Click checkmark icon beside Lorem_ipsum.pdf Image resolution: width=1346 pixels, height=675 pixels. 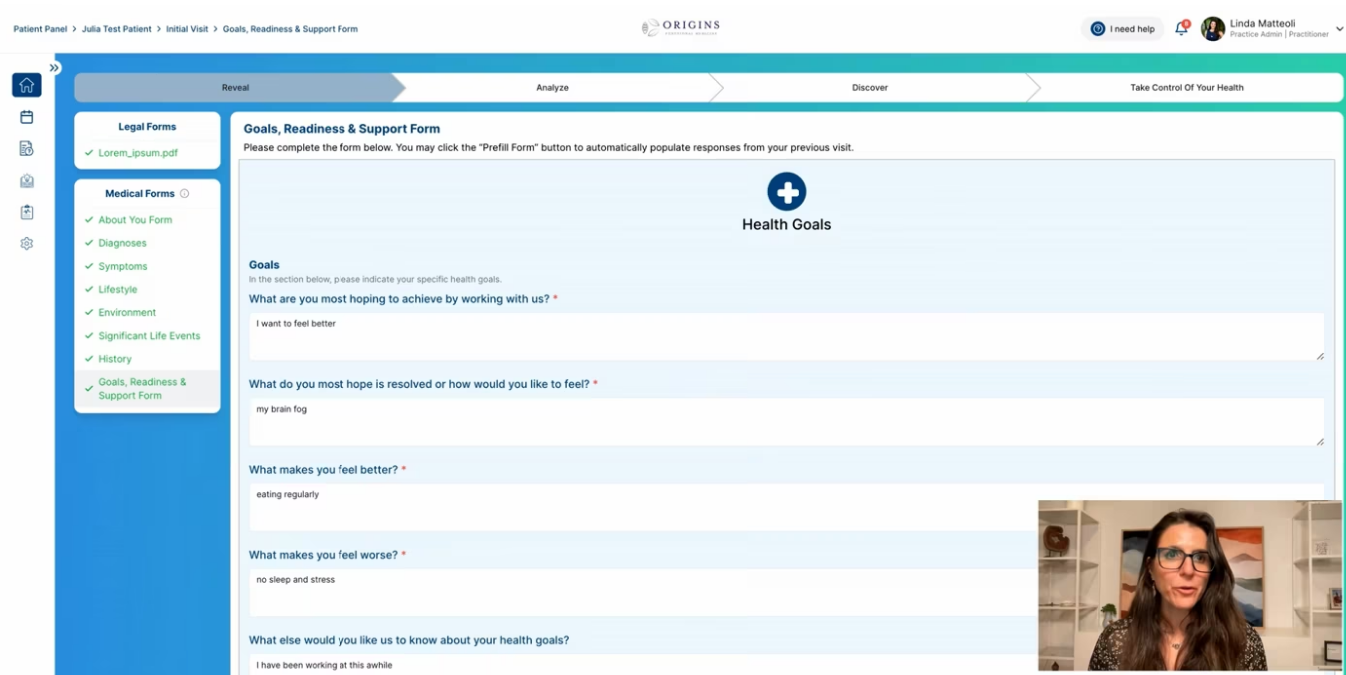89,153
